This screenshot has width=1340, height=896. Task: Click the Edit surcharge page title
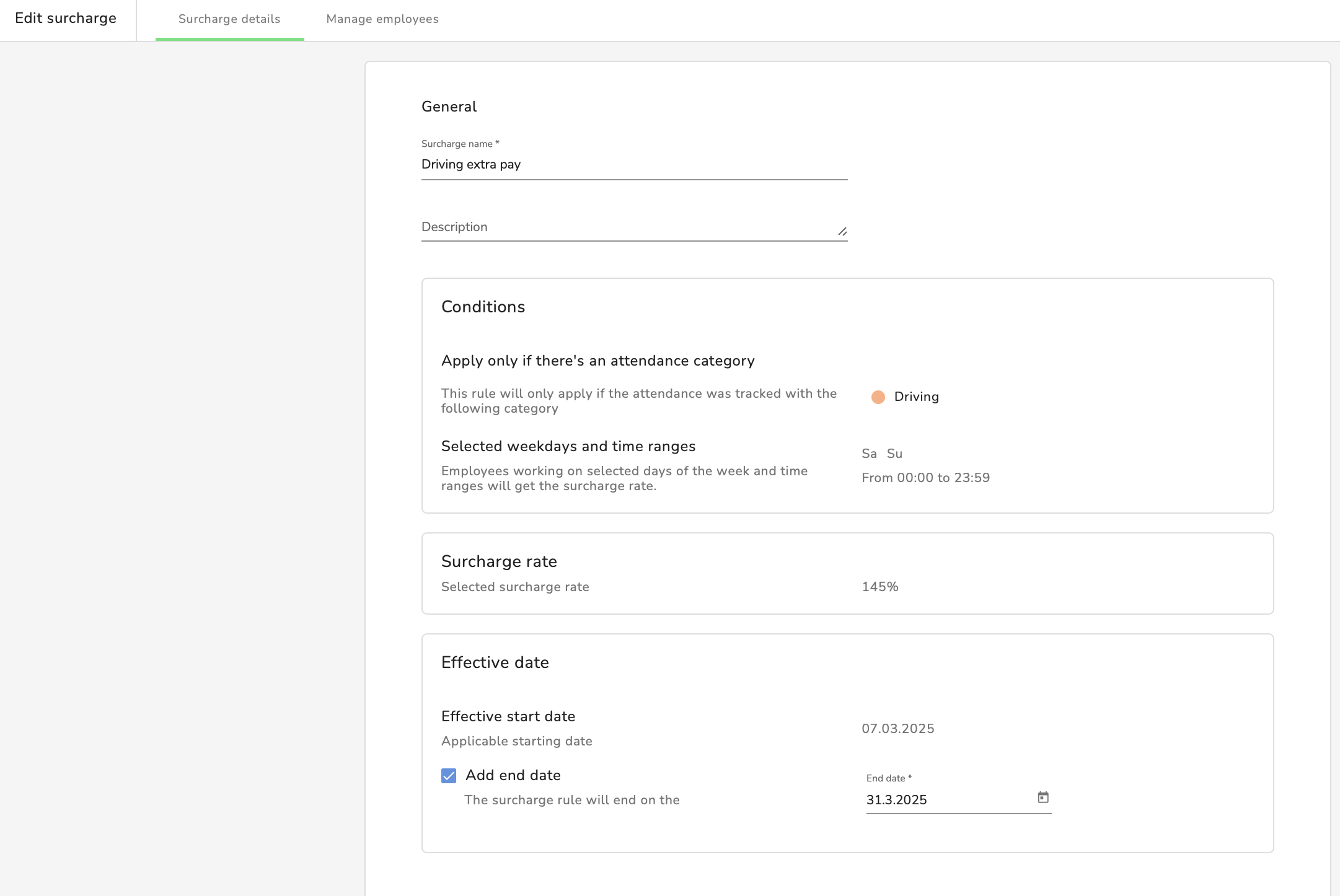click(x=66, y=18)
